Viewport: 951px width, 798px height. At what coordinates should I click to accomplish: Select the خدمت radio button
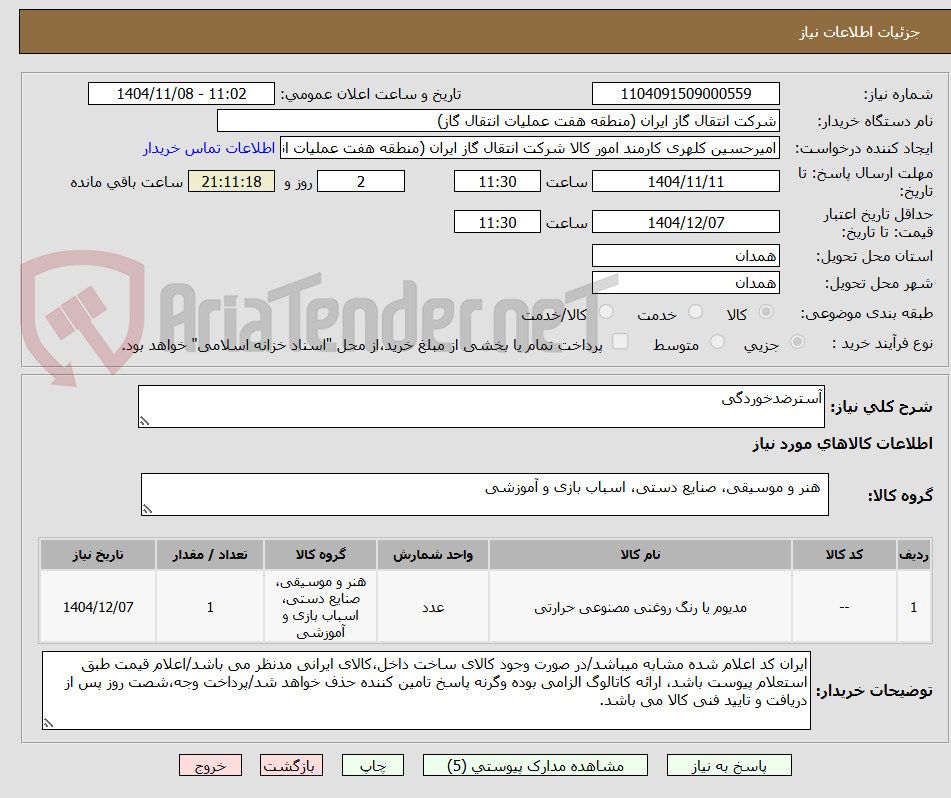tap(696, 312)
